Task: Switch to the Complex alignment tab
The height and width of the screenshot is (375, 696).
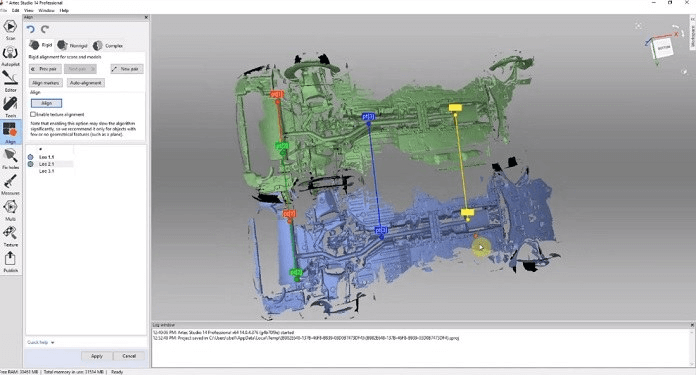Action: pos(108,45)
